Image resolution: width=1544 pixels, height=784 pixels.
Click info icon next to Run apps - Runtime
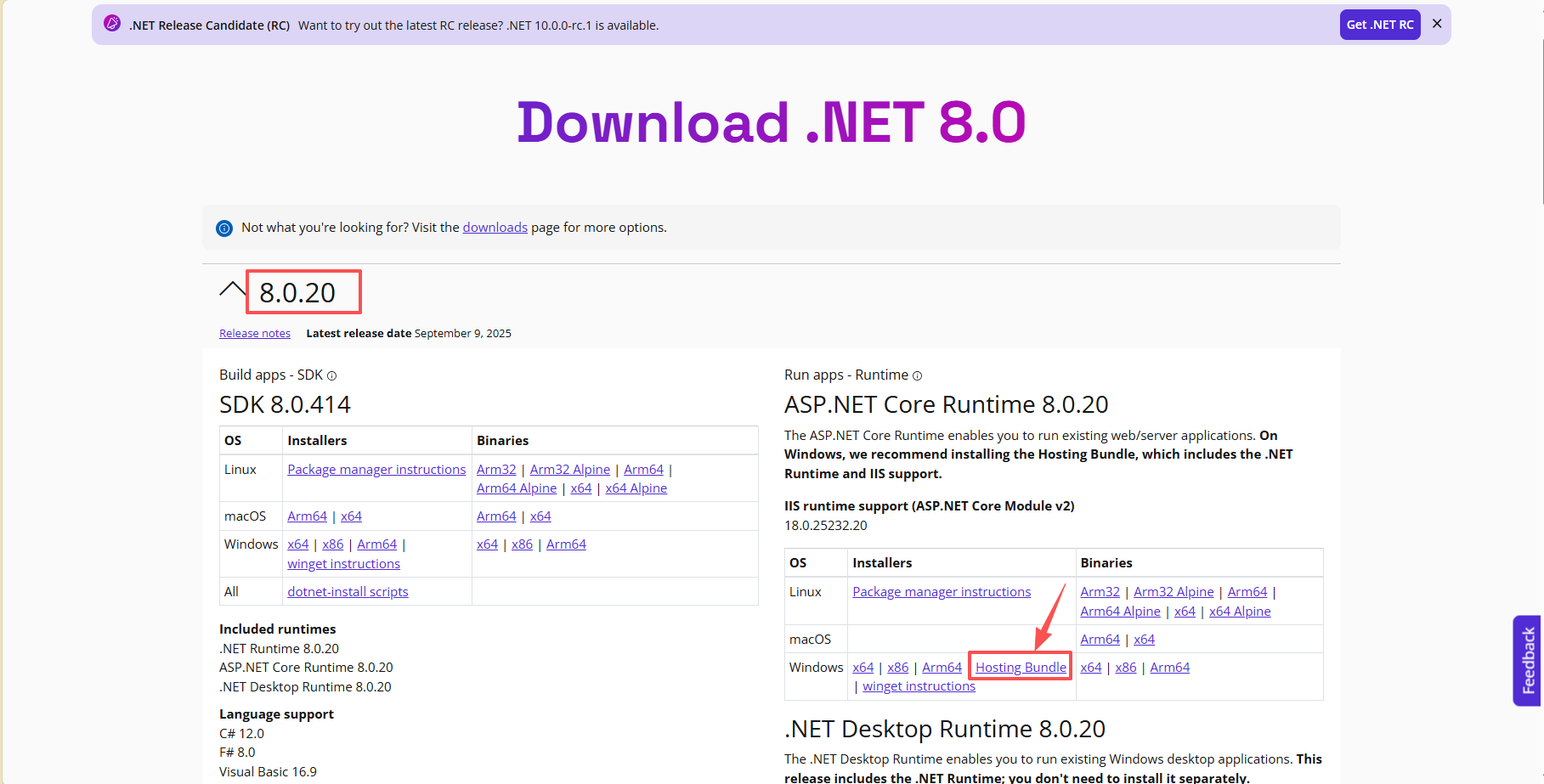(918, 375)
